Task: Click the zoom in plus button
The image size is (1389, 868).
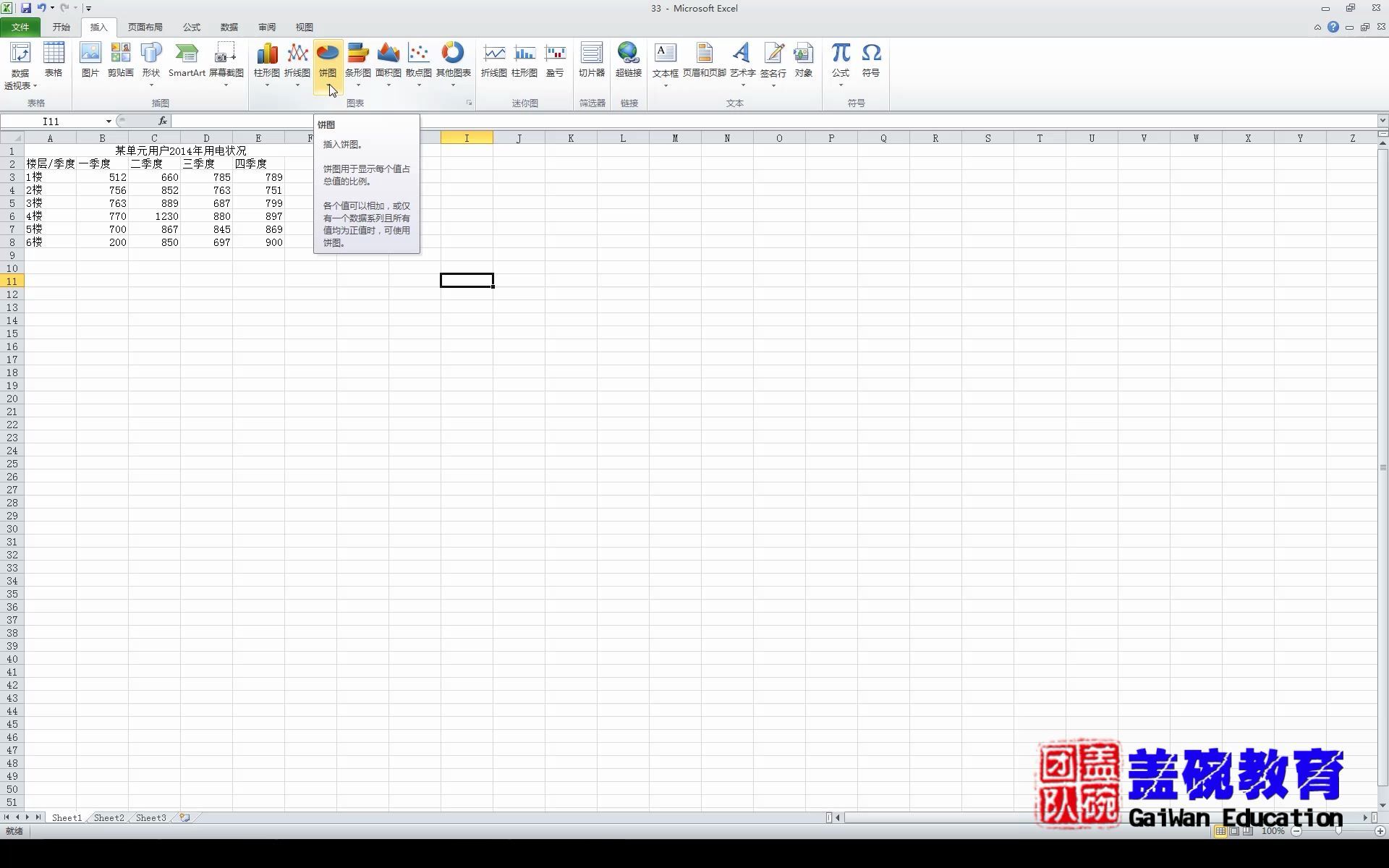Action: pyautogui.click(x=1380, y=831)
